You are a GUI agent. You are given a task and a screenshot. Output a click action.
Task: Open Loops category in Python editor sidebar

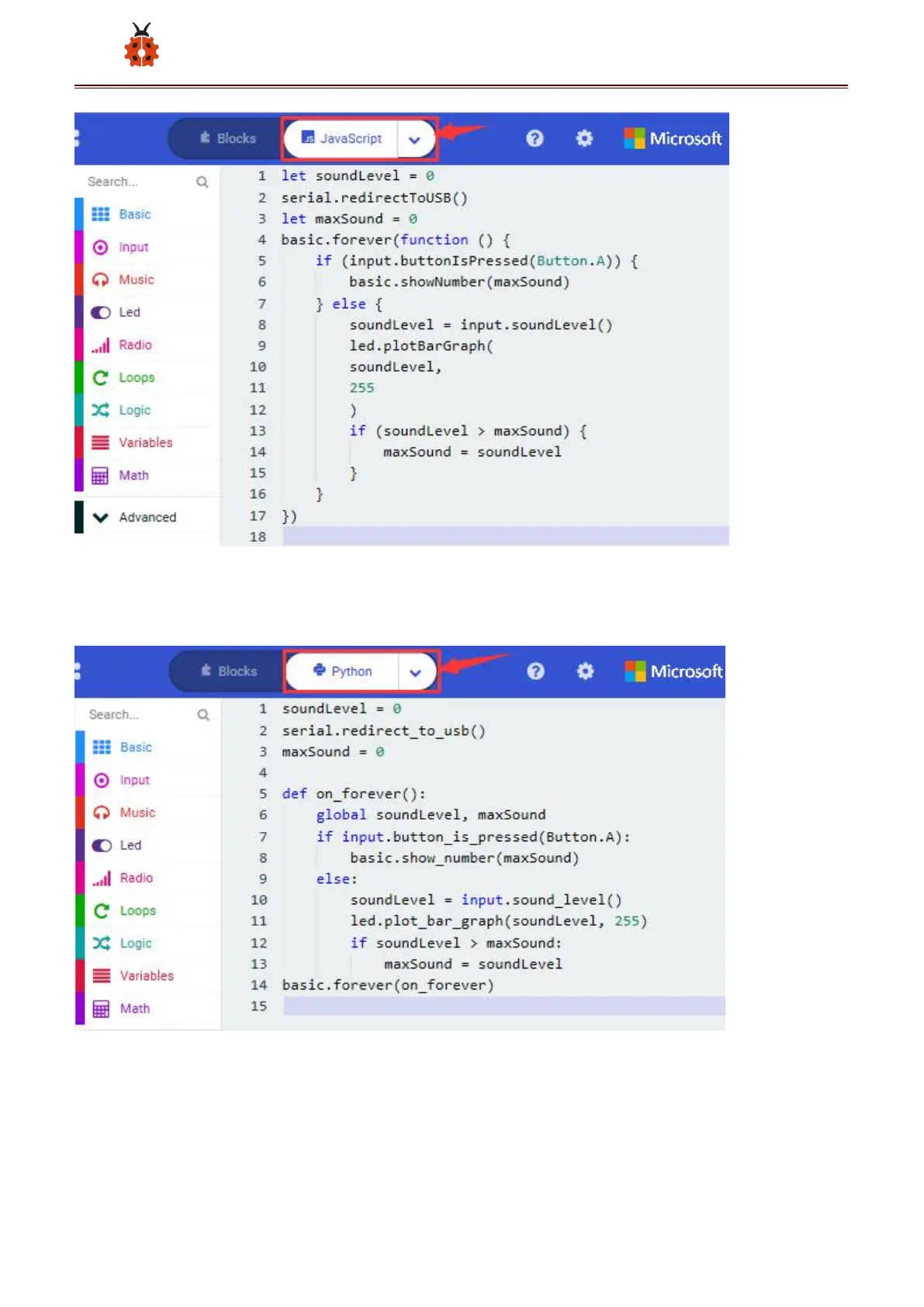tap(148, 910)
